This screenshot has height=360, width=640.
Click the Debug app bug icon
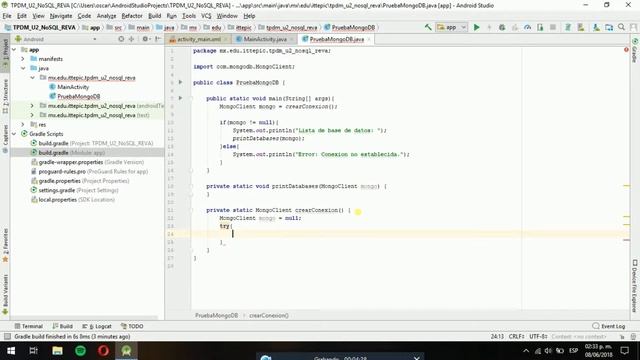tap(502, 27)
